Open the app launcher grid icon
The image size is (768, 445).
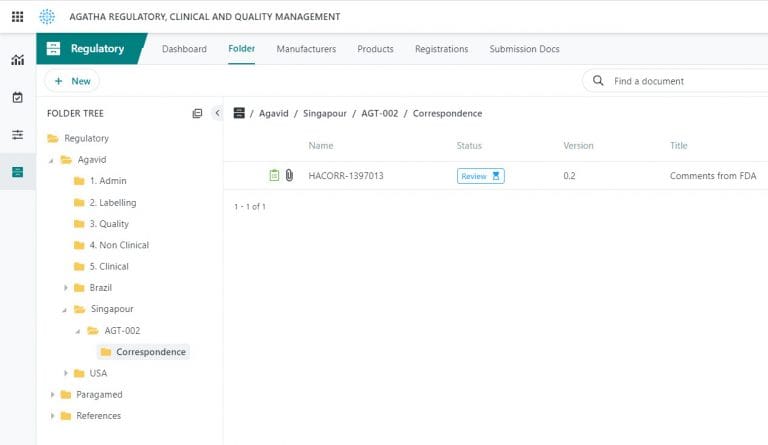(x=17, y=17)
